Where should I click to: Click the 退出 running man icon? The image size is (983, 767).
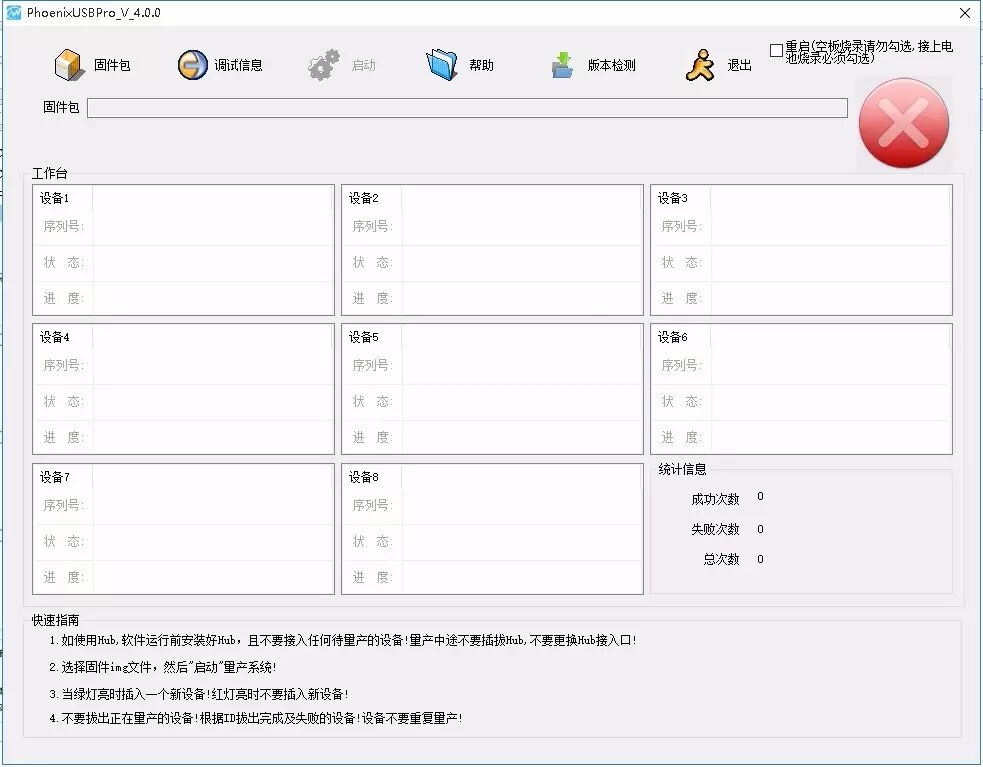[700, 65]
